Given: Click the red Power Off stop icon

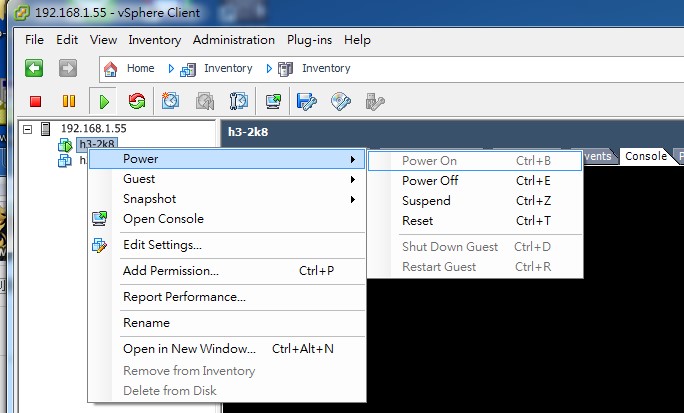Looking at the screenshot, I should click(35, 102).
